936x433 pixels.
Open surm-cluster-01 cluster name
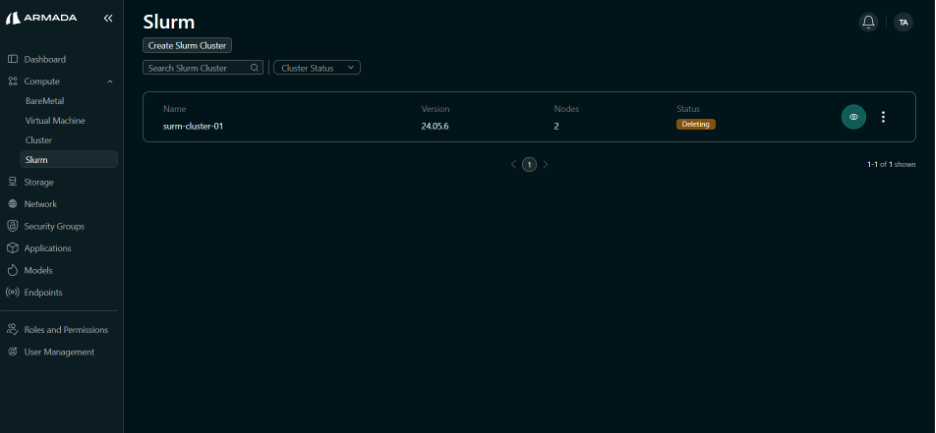point(192,126)
